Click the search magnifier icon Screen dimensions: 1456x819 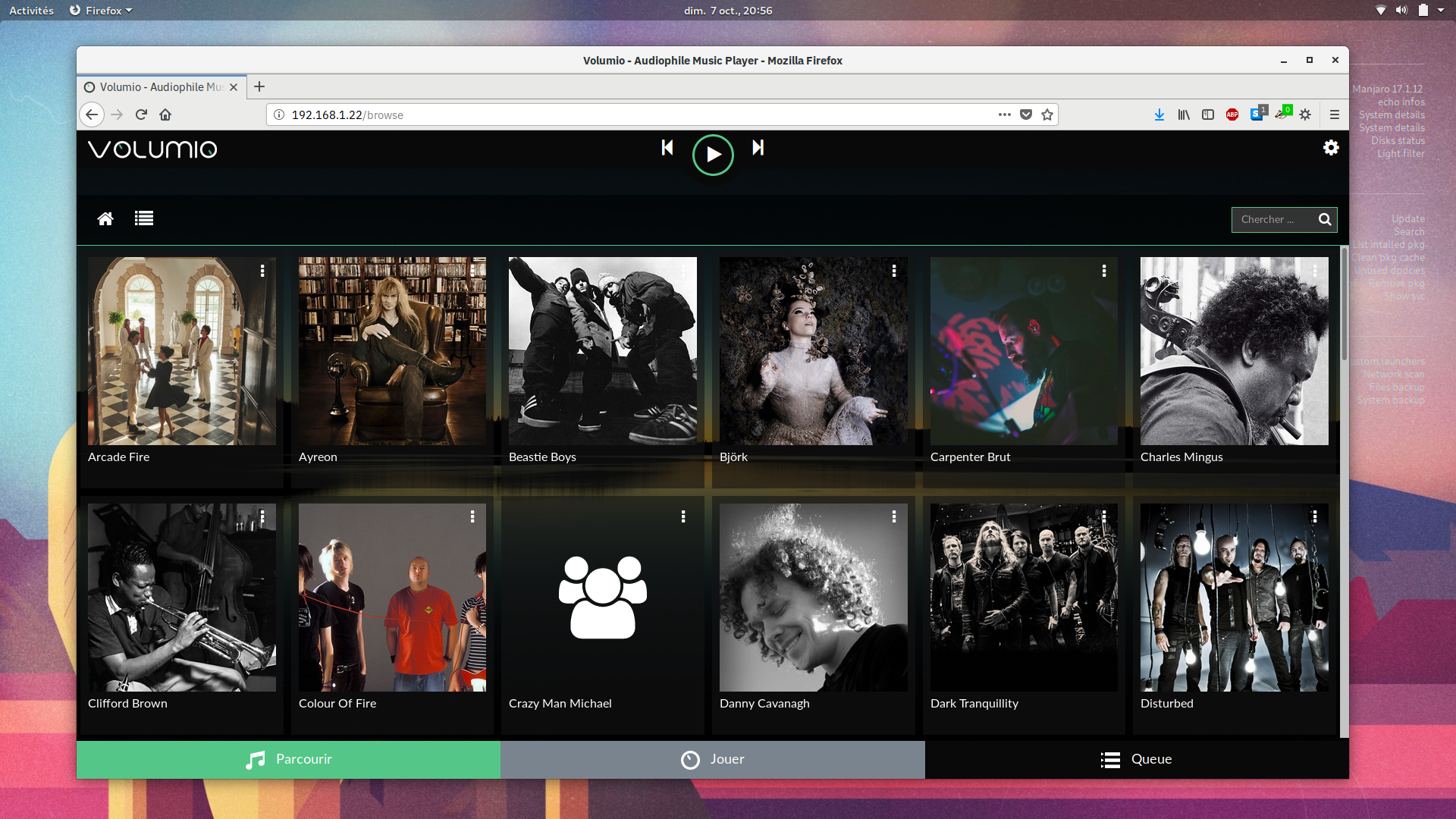click(x=1325, y=219)
